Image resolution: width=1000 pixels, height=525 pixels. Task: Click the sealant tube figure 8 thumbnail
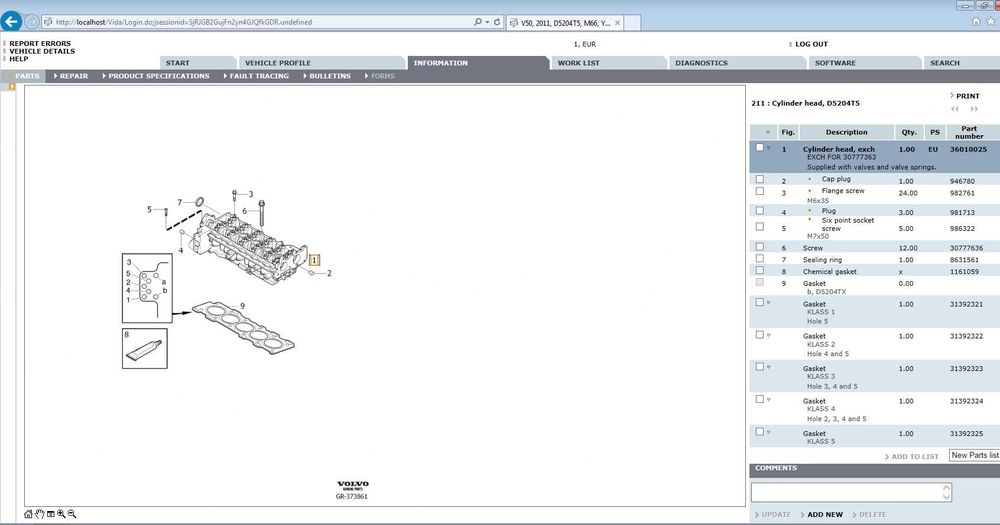click(x=145, y=348)
